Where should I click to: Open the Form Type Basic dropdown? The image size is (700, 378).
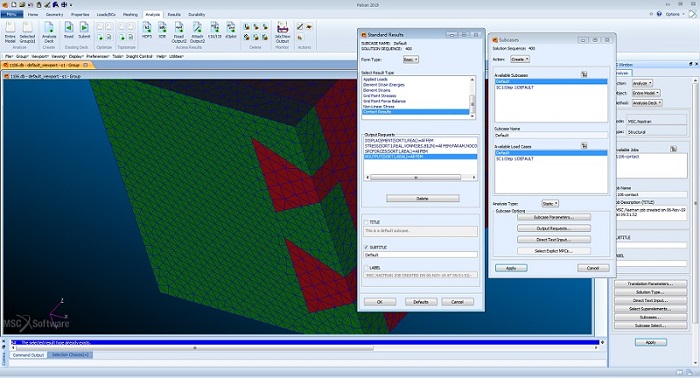[411, 59]
